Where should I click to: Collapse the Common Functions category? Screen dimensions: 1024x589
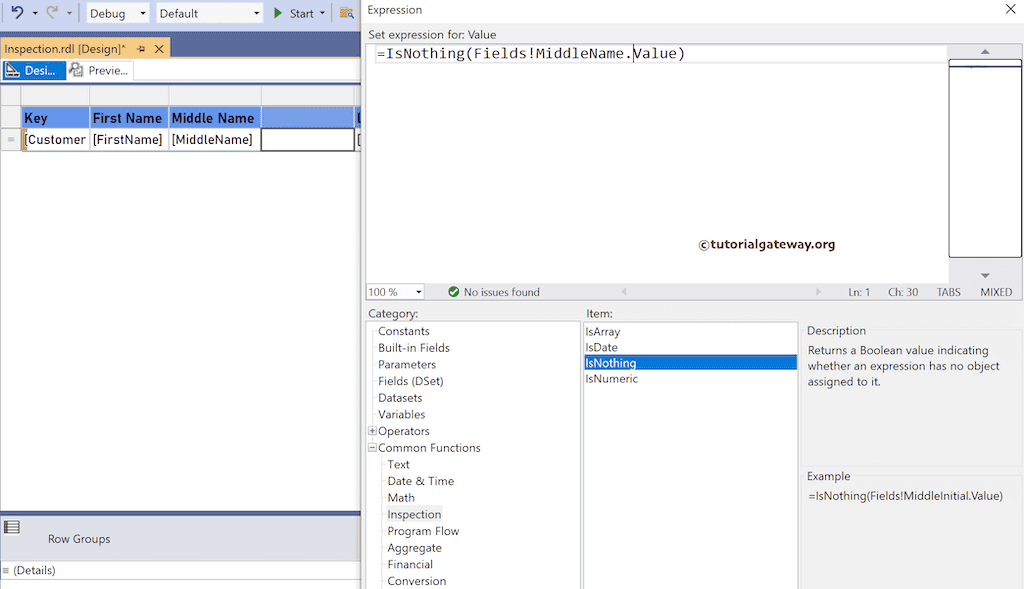coord(371,447)
